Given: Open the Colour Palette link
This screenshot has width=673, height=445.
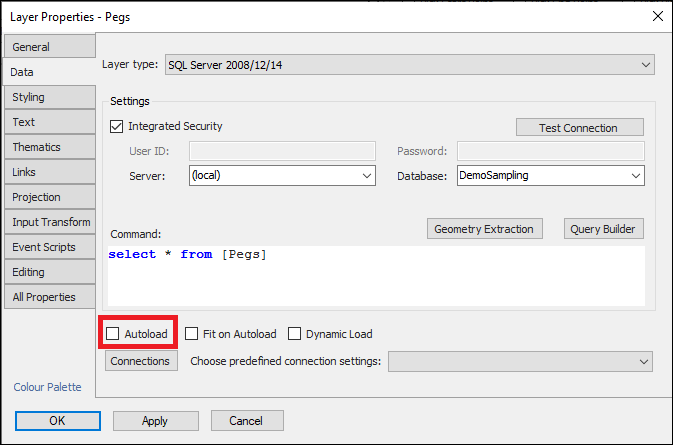Looking at the screenshot, I should click(x=47, y=387).
